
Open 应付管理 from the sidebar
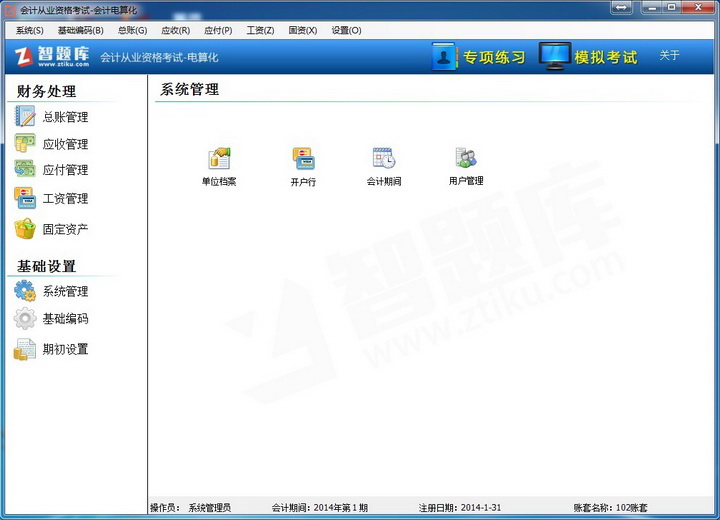pyautogui.click(x=64, y=170)
